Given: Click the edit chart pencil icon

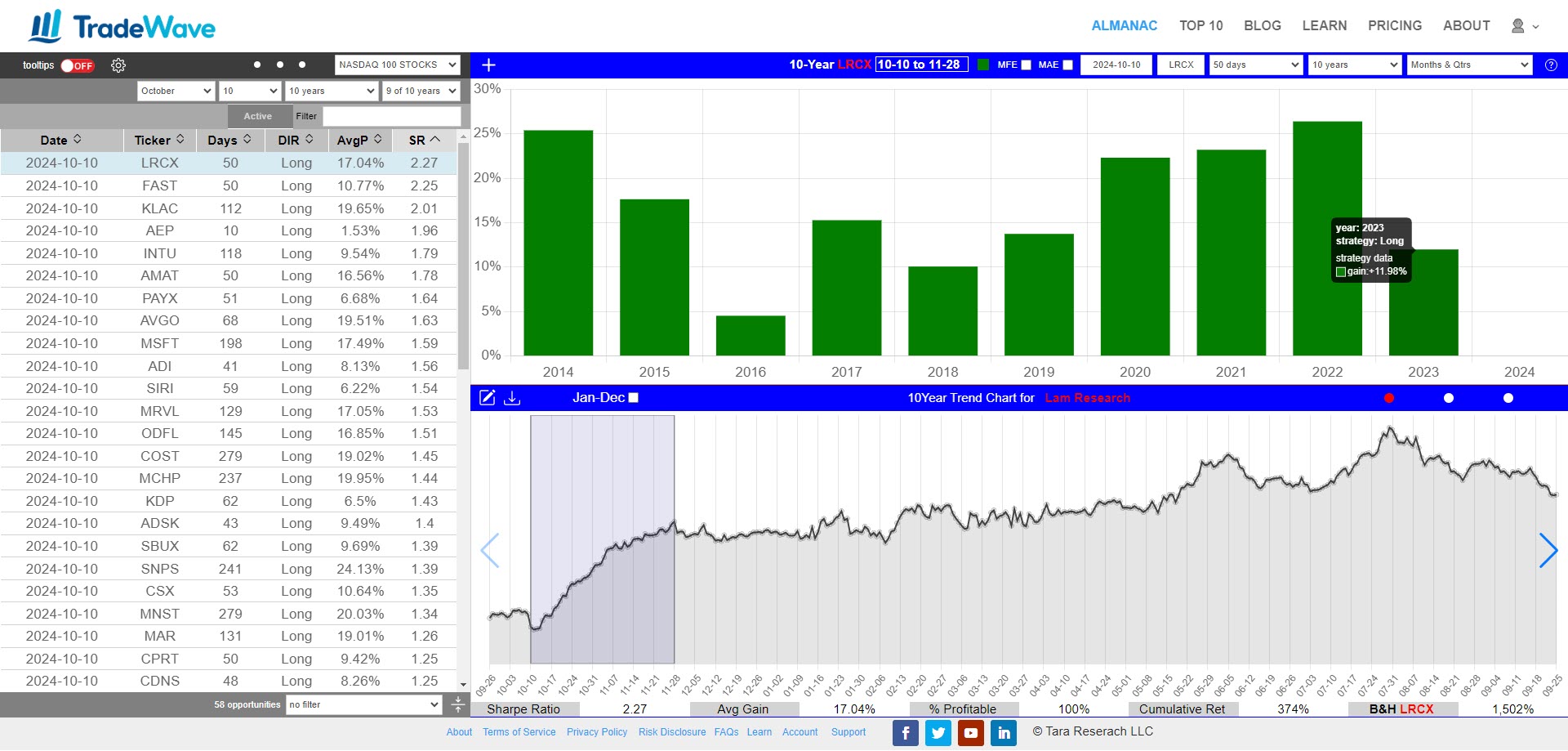Looking at the screenshot, I should 487,398.
